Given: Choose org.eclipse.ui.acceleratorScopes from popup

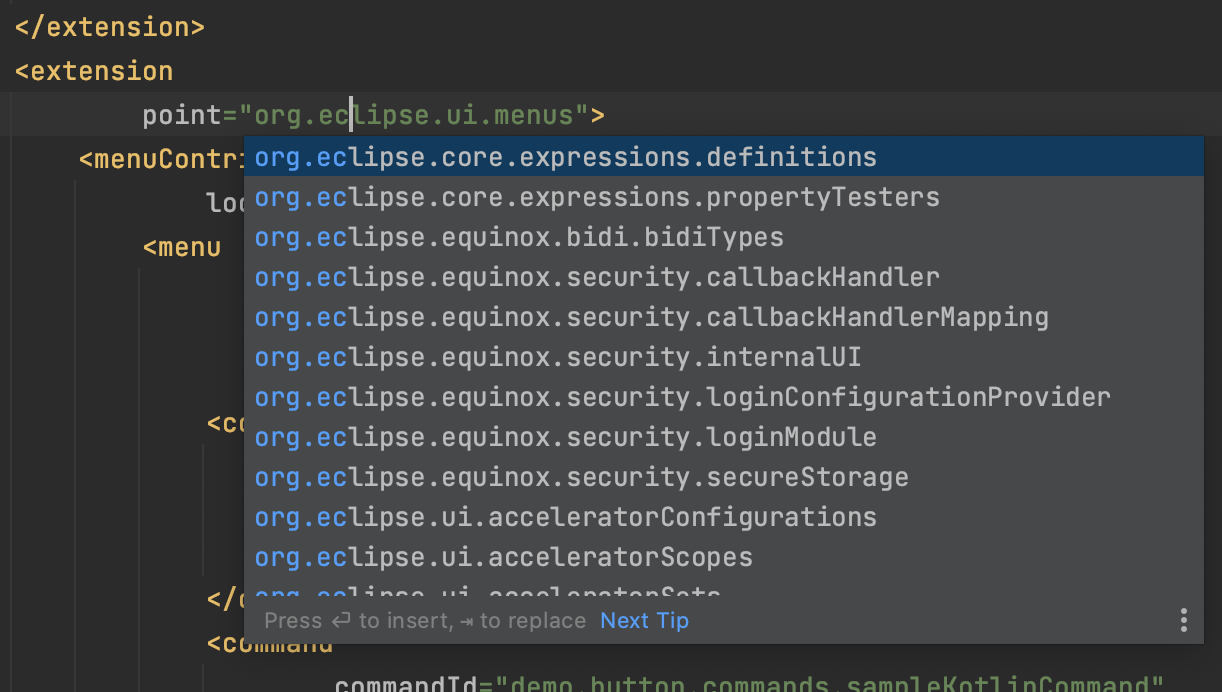Looking at the screenshot, I should 503,557.
